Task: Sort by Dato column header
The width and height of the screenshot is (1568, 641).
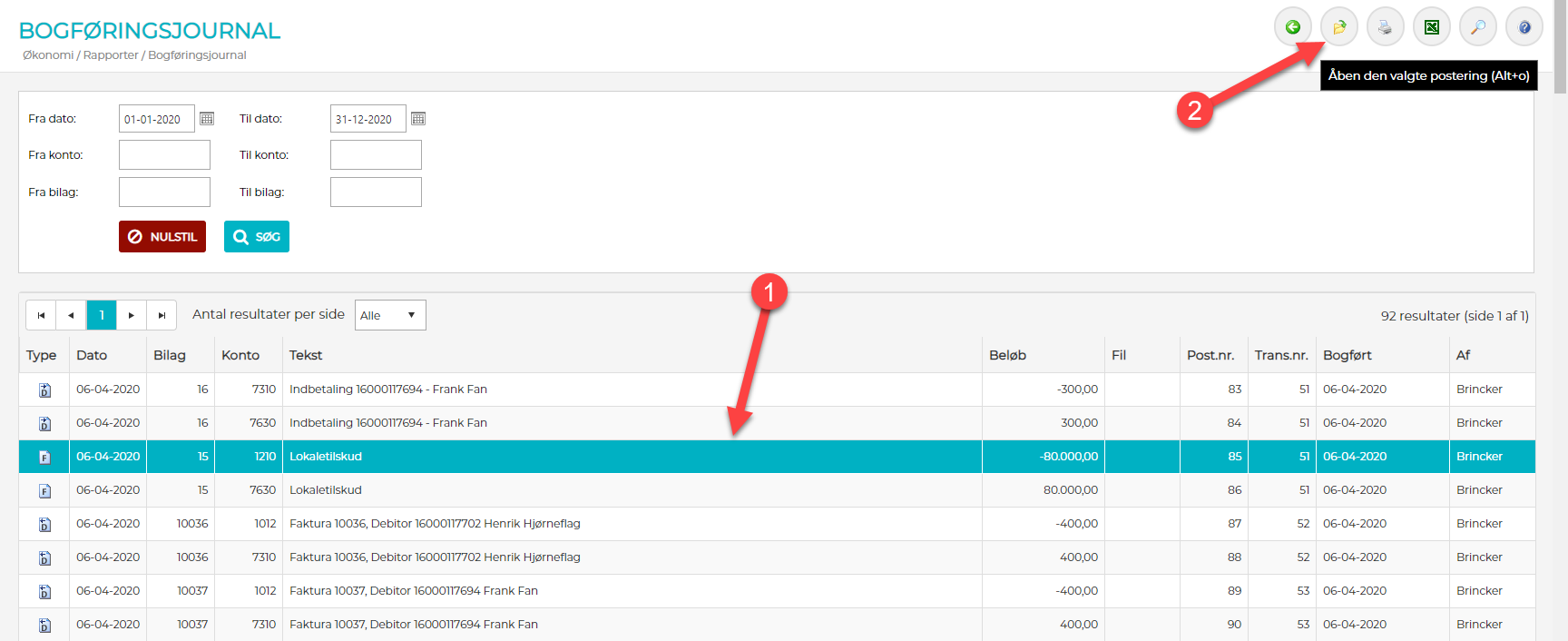Action: coord(92,355)
